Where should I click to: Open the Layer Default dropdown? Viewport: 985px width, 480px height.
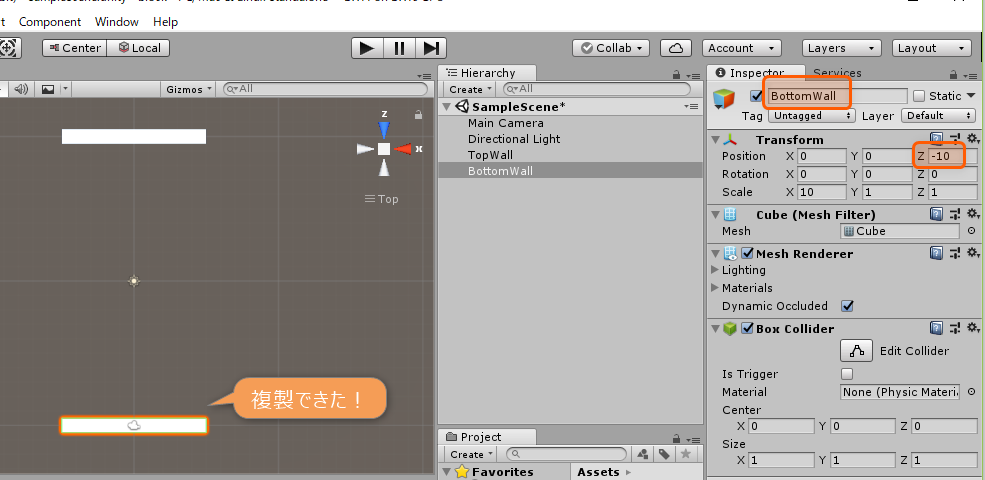938,116
